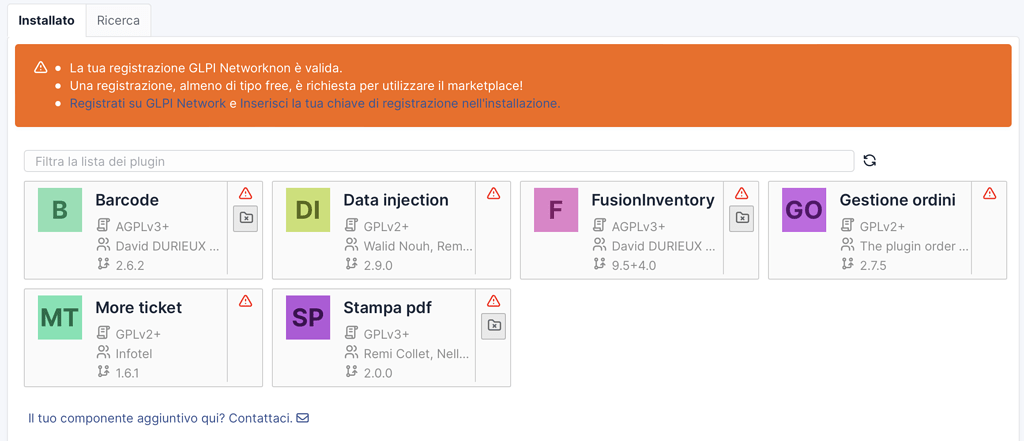Click the Data injection DI logo tile

coord(308,210)
